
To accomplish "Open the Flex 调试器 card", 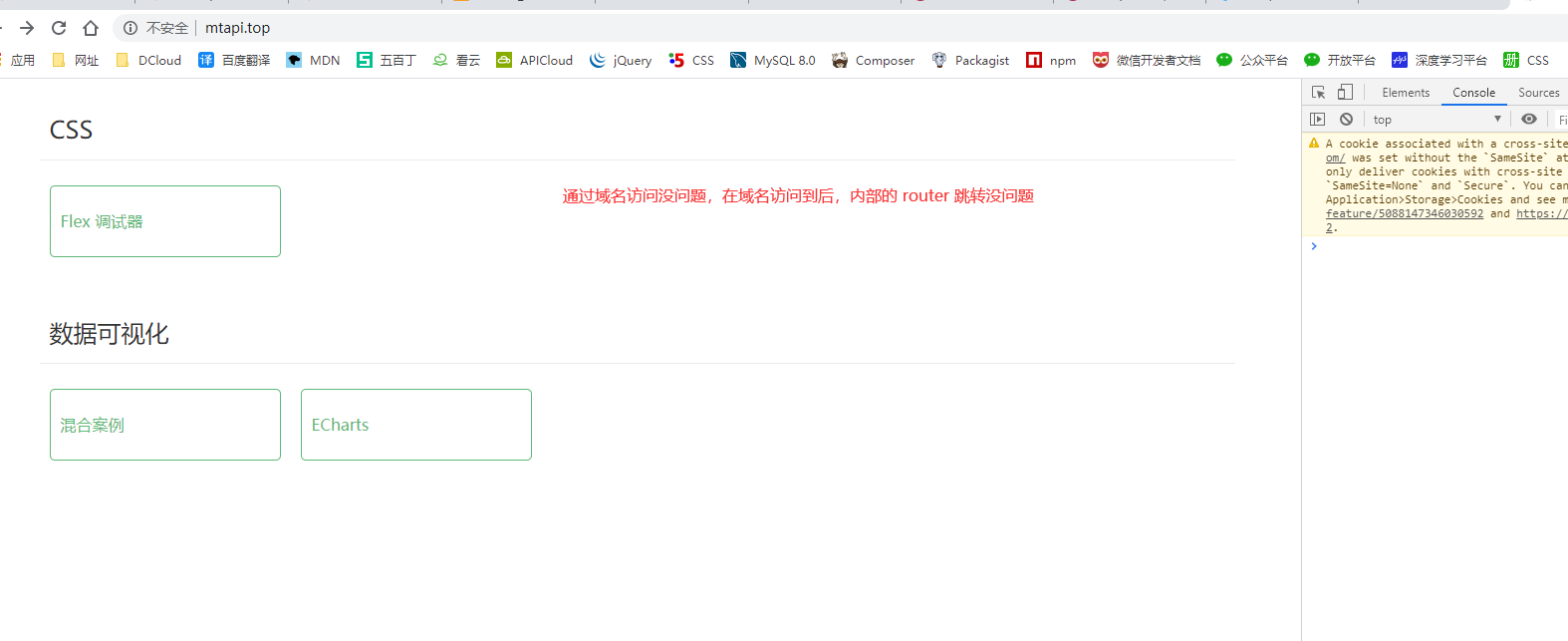I will pyautogui.click(x=165, y=221).
